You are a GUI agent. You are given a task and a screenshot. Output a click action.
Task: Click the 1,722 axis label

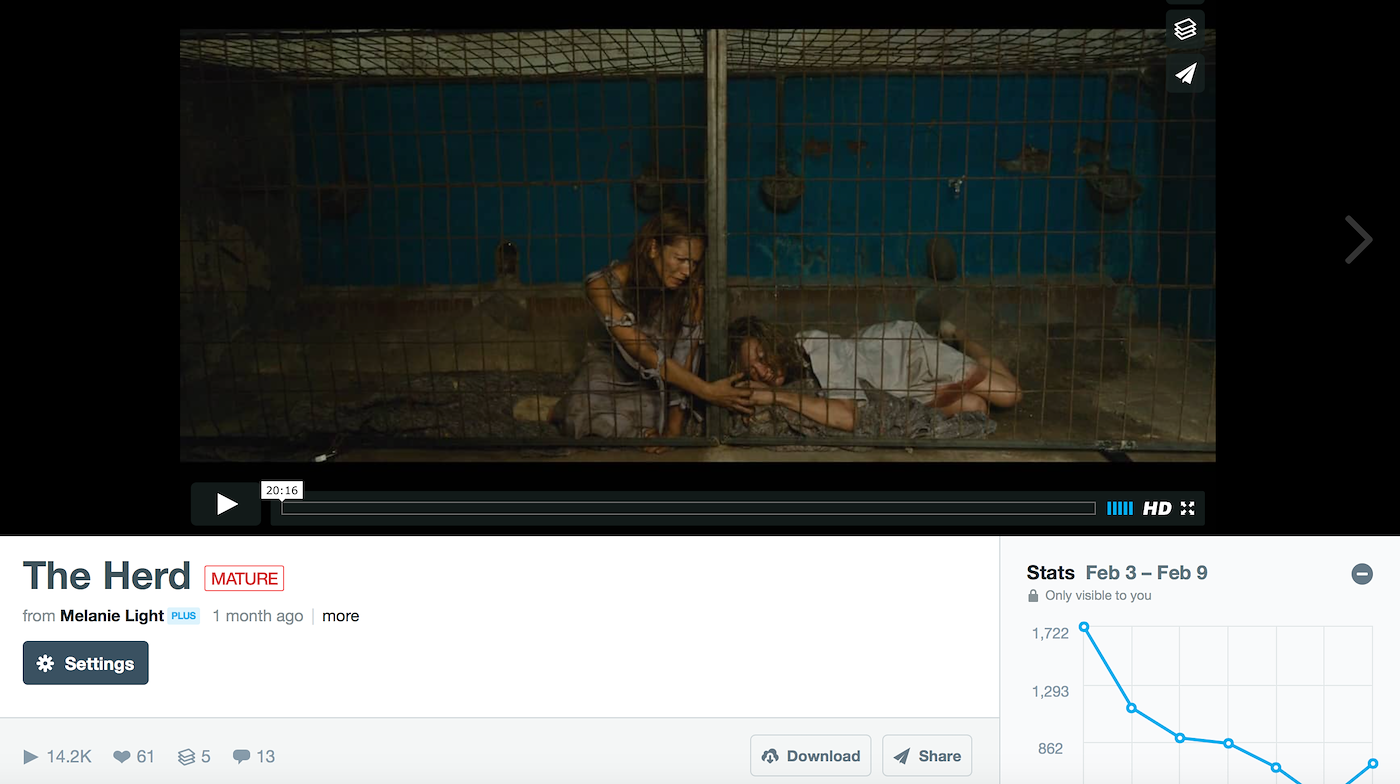(1050, 633)
